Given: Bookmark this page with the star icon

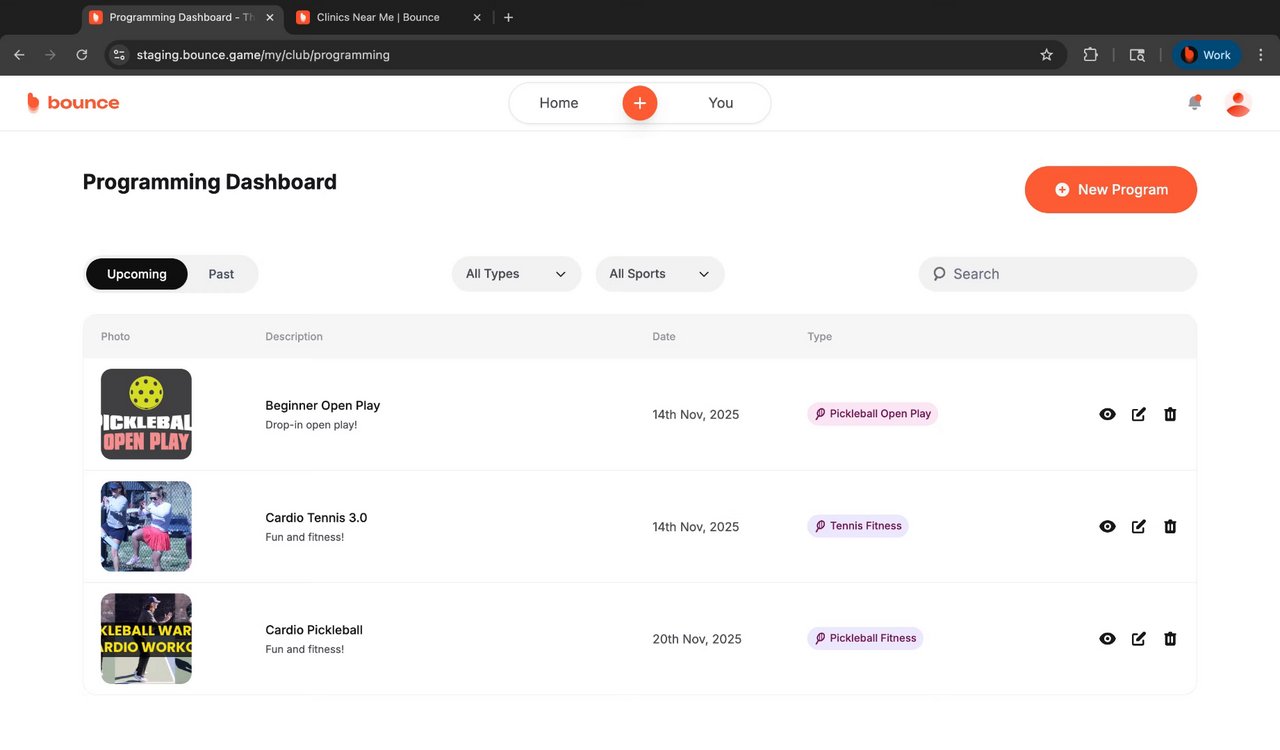Looking at the screenshot, I should 1047,55.
